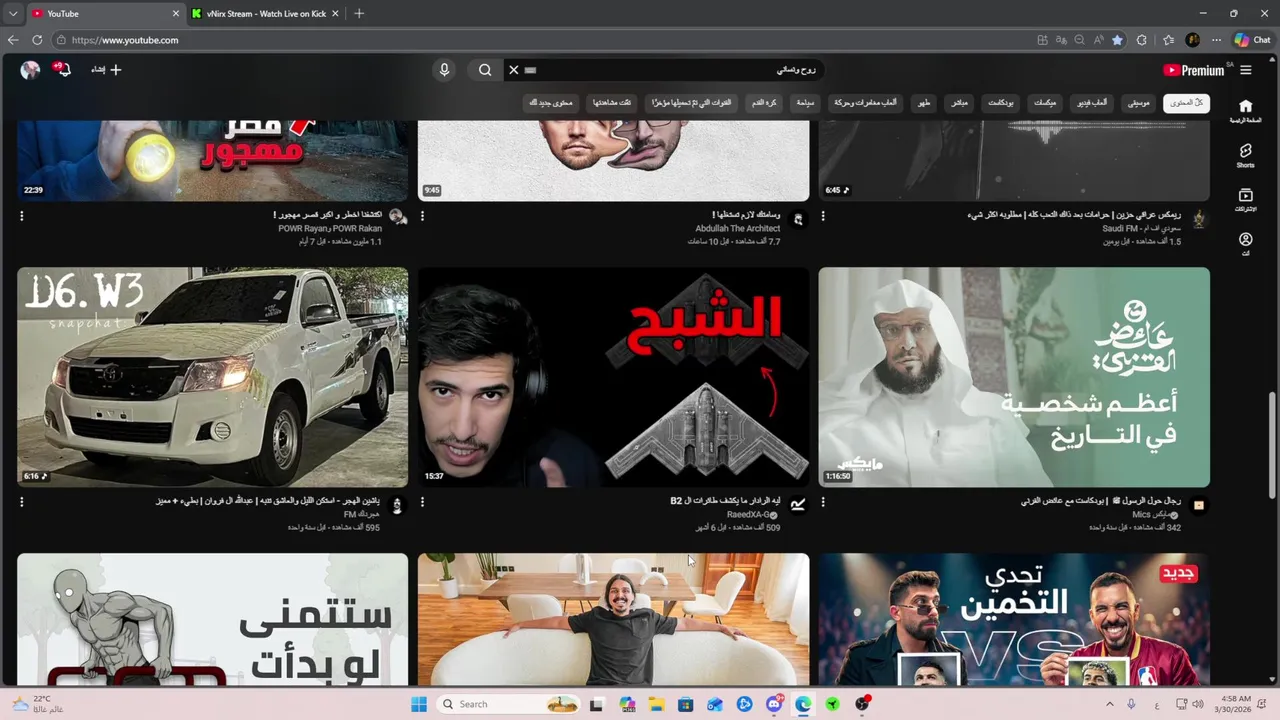The height and width of the screenshot is (720, 1280).
Task: Open the 'قصر مهجور' abandoned palace thumbnail
Action: (x=212, y=160)
